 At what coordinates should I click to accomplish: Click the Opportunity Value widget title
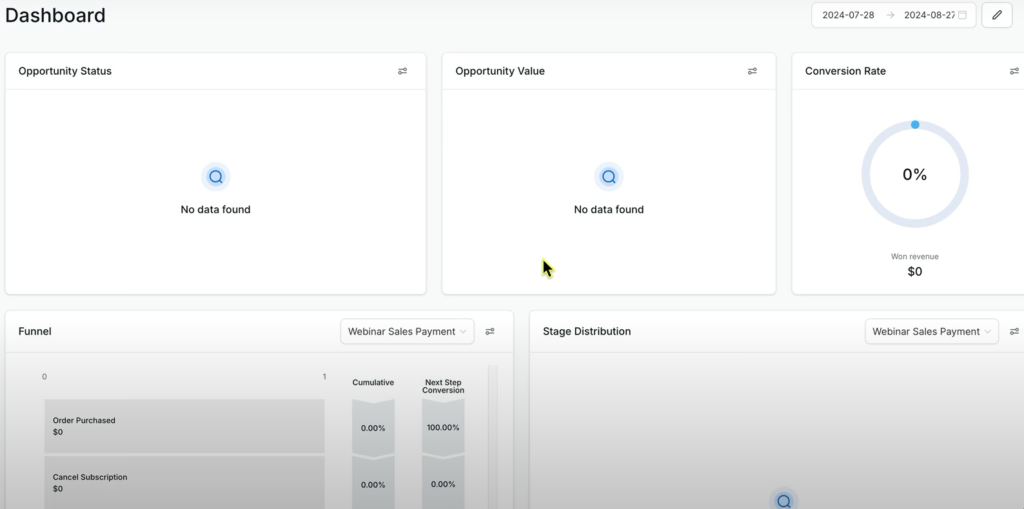(500, 71)
